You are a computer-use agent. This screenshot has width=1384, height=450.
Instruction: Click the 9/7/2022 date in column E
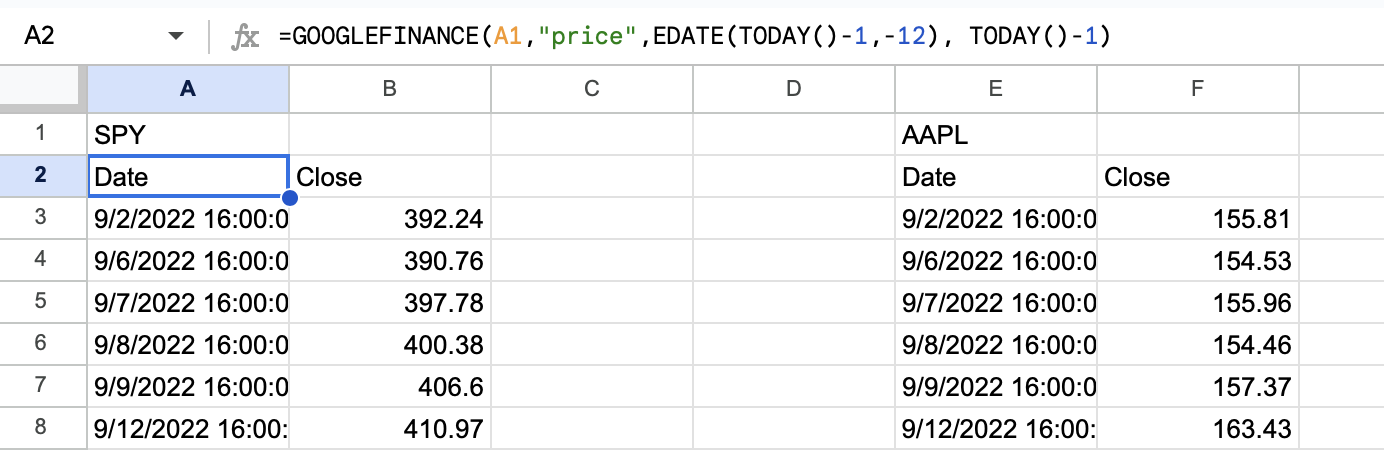(996, 302)
